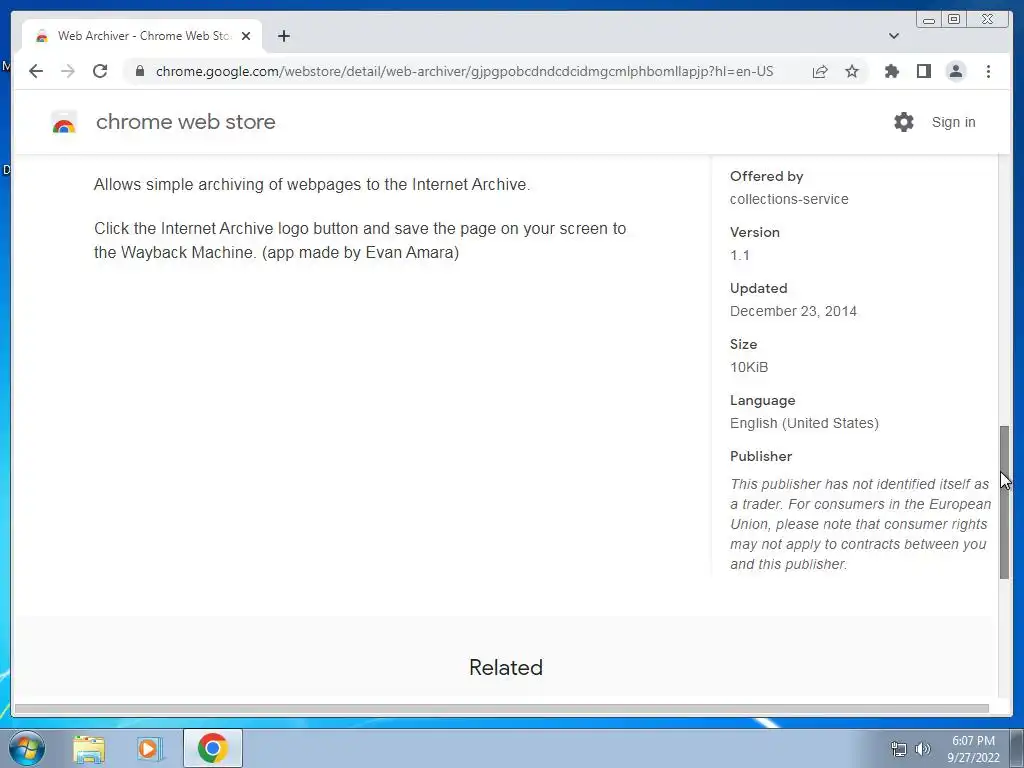This screenshot has width=1024, height=768.
Task: Expand the tab search dropdown arrow
Action: pos(893,36)
